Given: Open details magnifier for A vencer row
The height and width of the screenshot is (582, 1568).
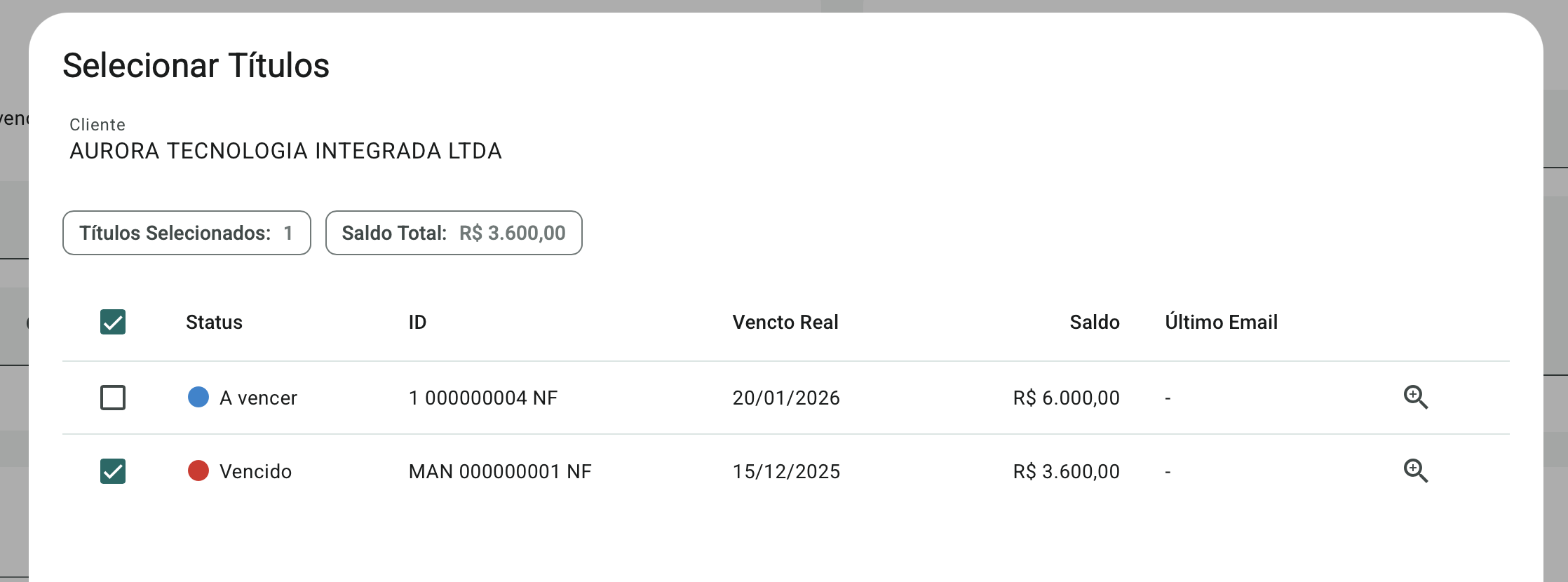Looking at the screenshot, I should [x=1415, y=398].
